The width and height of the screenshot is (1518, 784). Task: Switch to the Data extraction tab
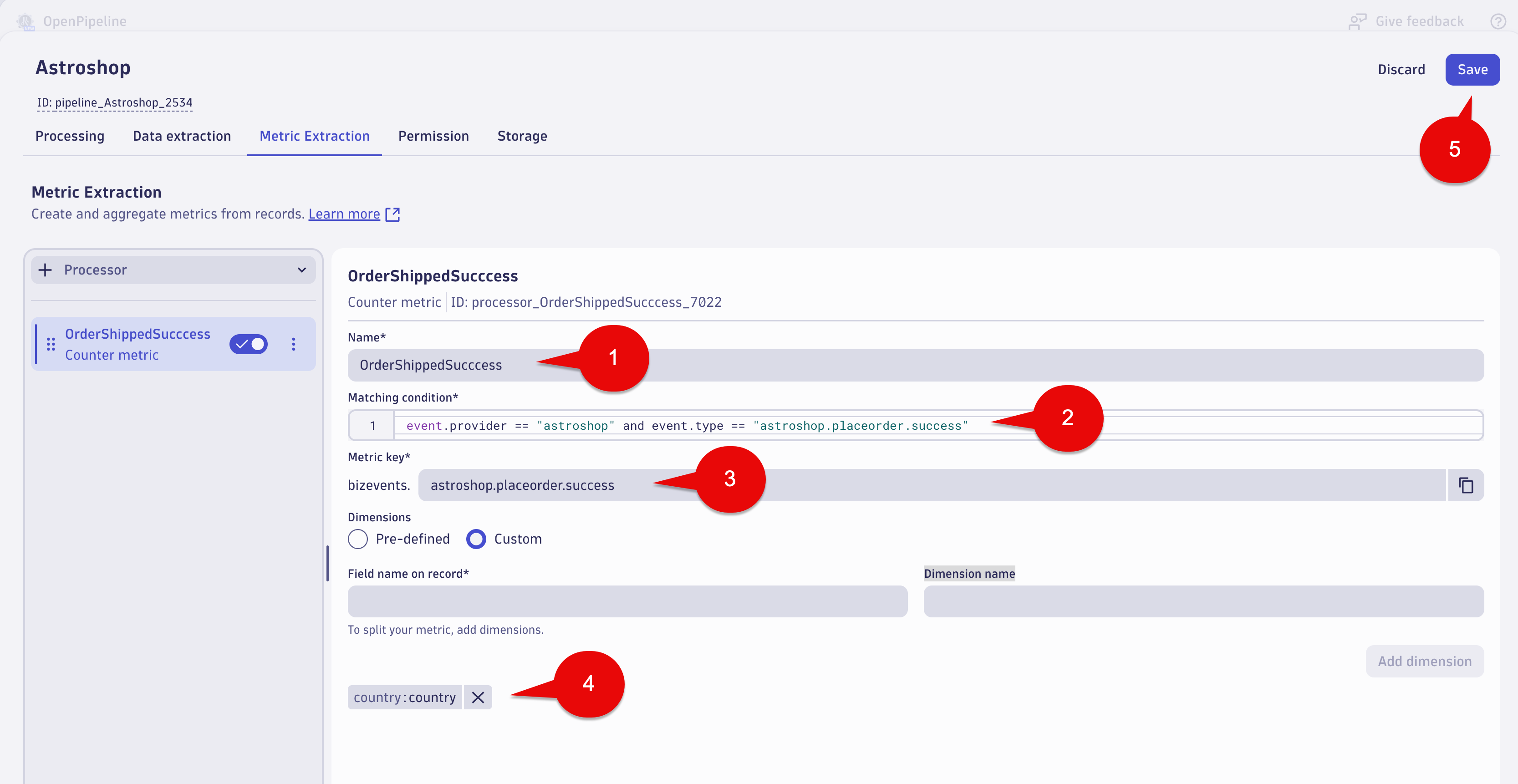(182, 136)
